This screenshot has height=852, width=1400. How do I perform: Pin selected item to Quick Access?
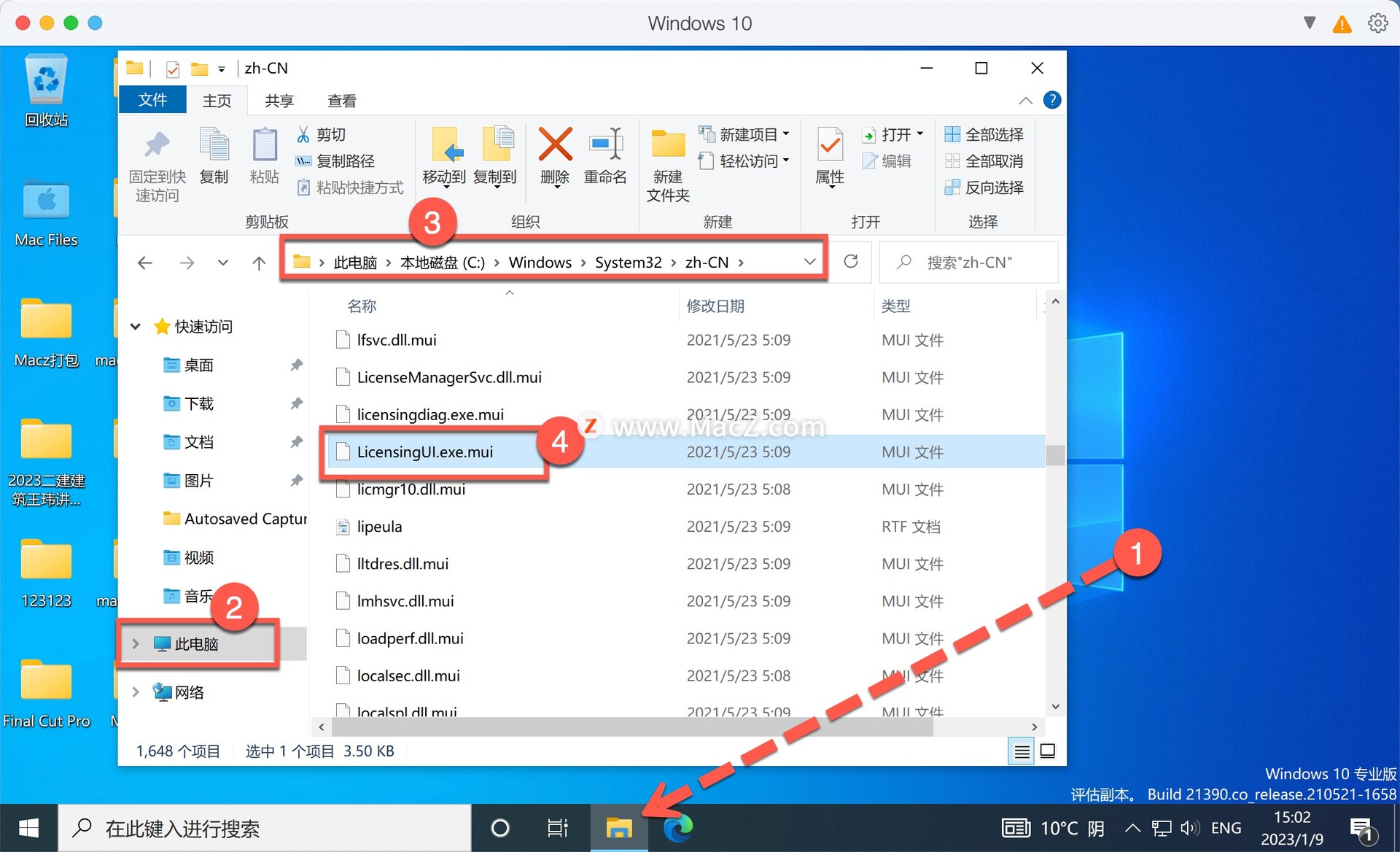157,162
